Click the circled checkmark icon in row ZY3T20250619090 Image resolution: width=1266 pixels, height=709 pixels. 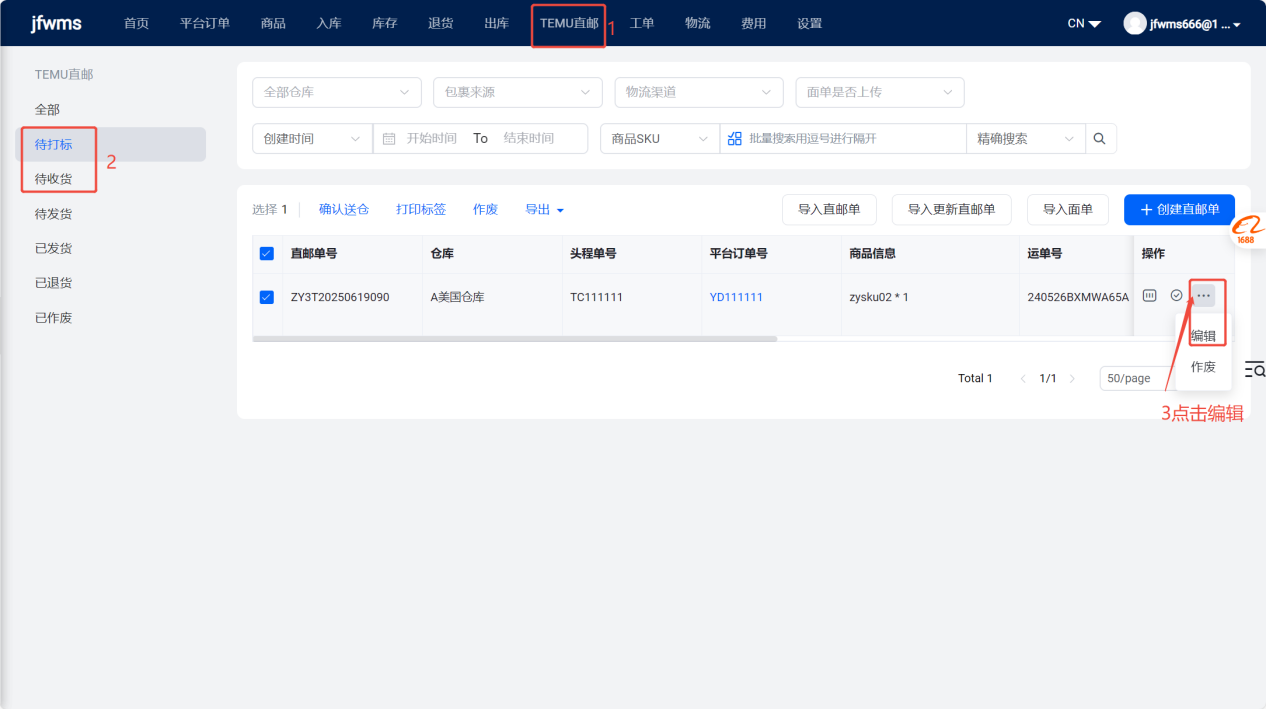pos(1176,296)
